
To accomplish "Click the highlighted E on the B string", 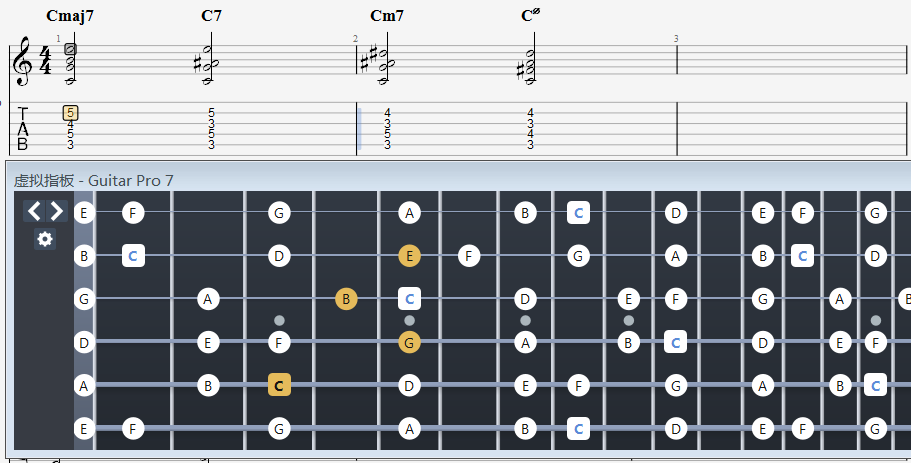I will point(408,256).
